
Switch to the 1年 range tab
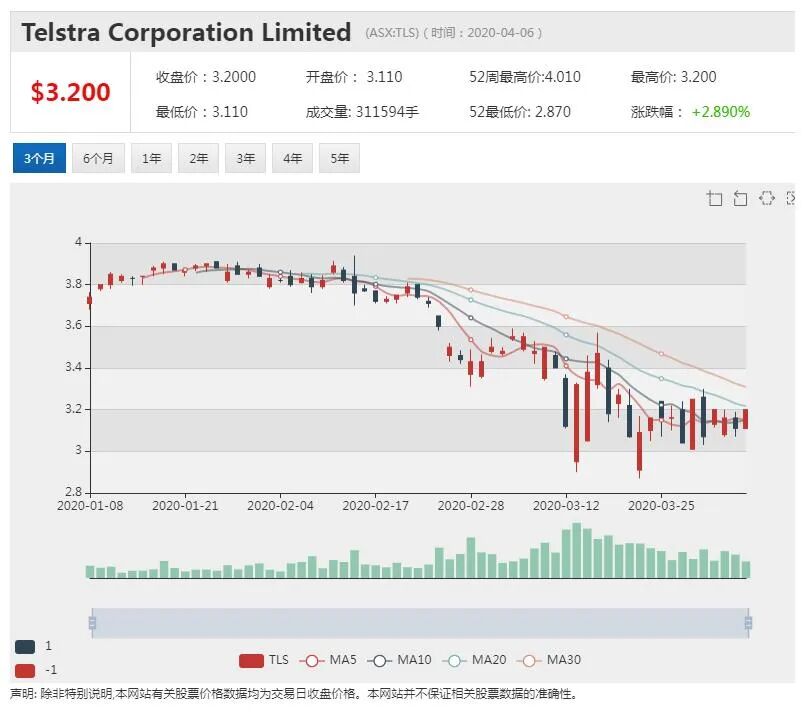point(152,158)
